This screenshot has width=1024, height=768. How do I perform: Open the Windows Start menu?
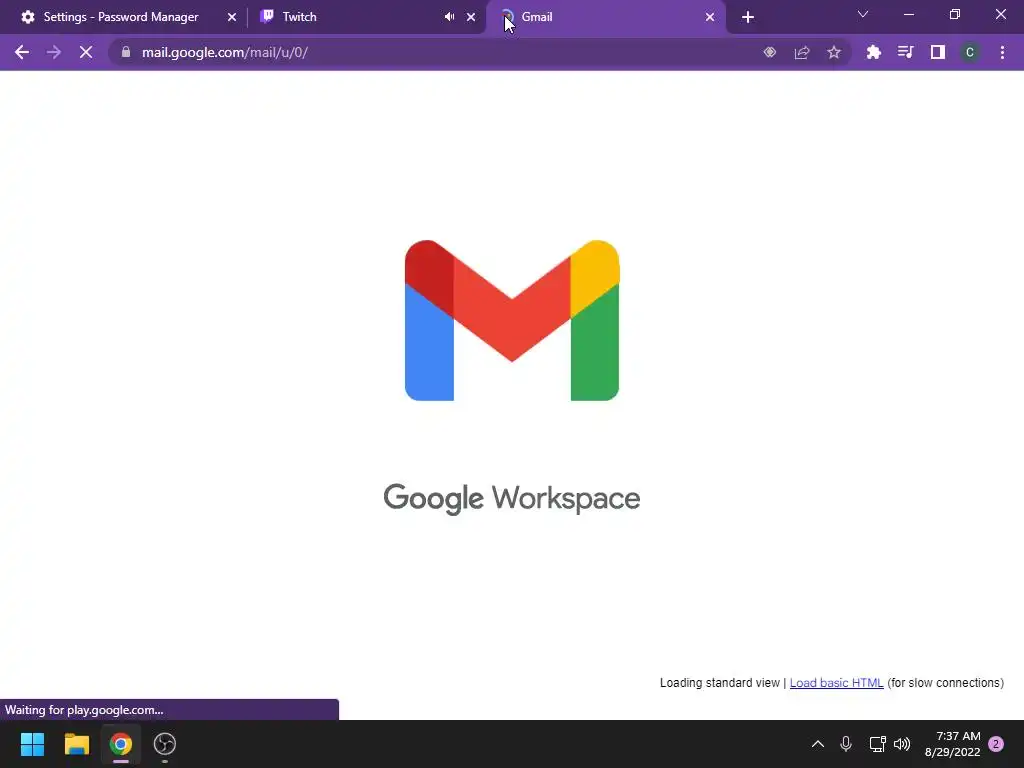tap(32, 744)
